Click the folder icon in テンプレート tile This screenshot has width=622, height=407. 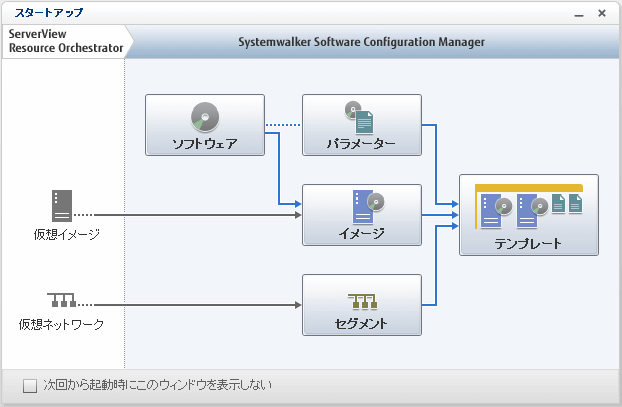click(x=529, y=206)
